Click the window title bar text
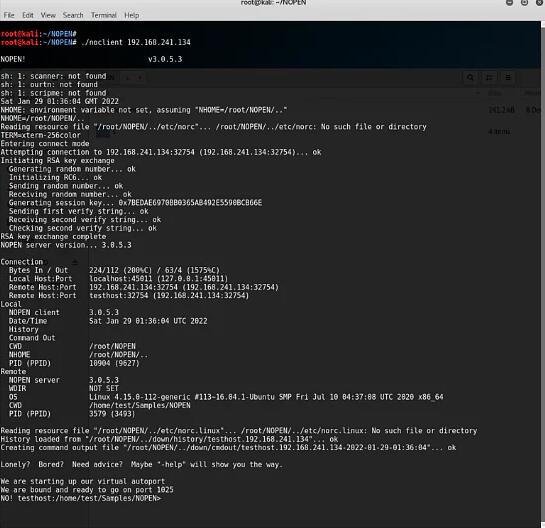The width and height of the screenshot is (545, 528). pos(273,3)
